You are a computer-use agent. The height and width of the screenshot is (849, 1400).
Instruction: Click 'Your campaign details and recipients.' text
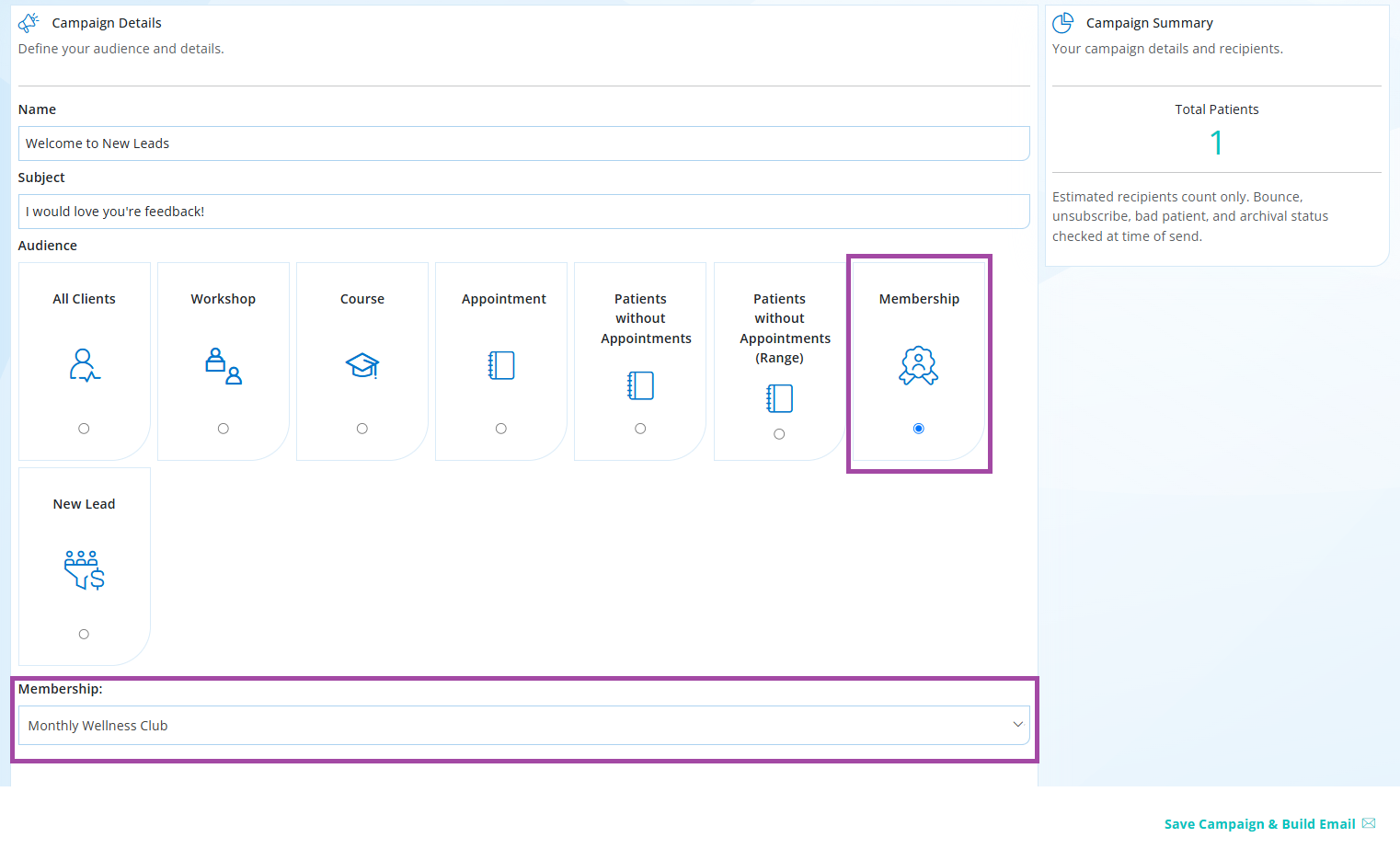(x=1167, y=49)
